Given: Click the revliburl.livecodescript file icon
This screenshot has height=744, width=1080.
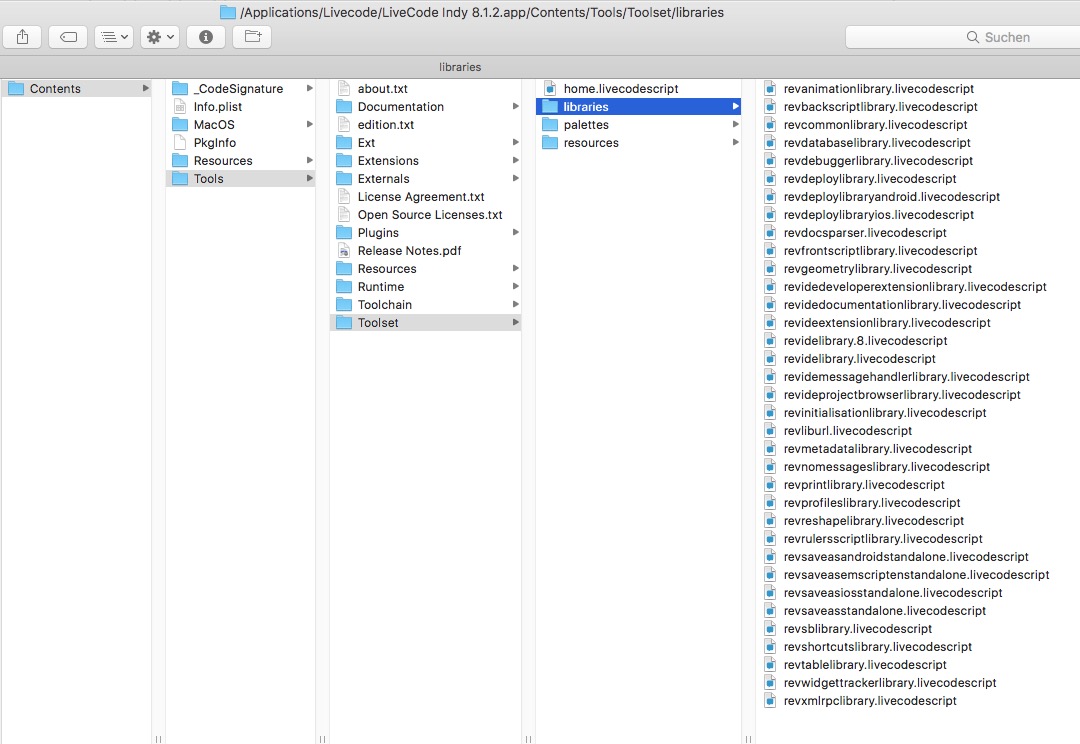Looking at the screenshot, I should (770, 431).
